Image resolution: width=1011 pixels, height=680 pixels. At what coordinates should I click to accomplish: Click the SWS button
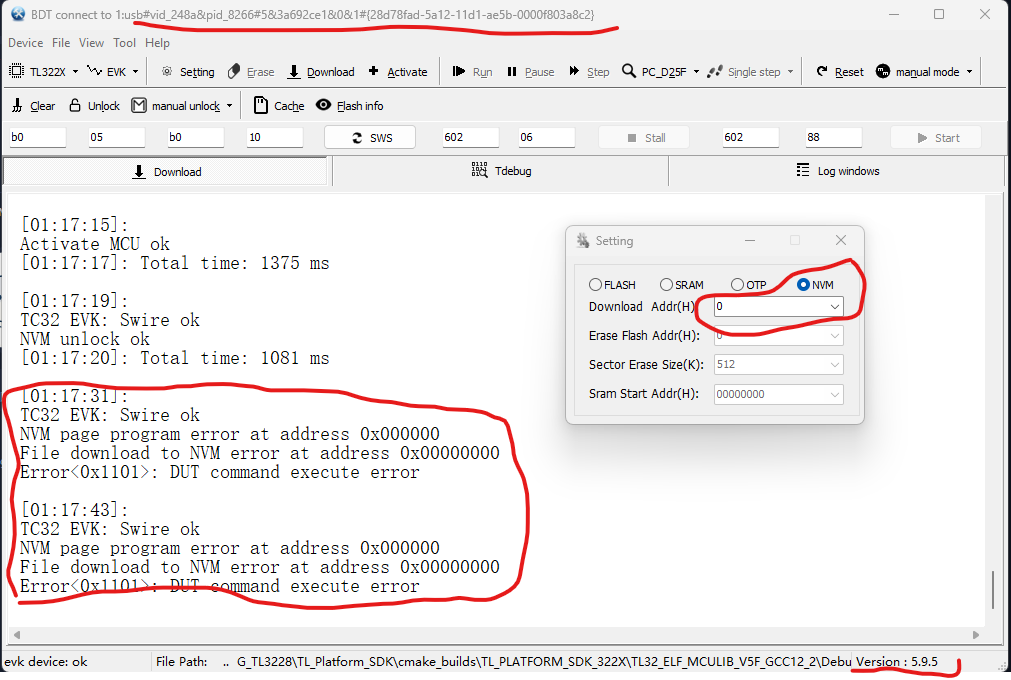pos(370,137)
